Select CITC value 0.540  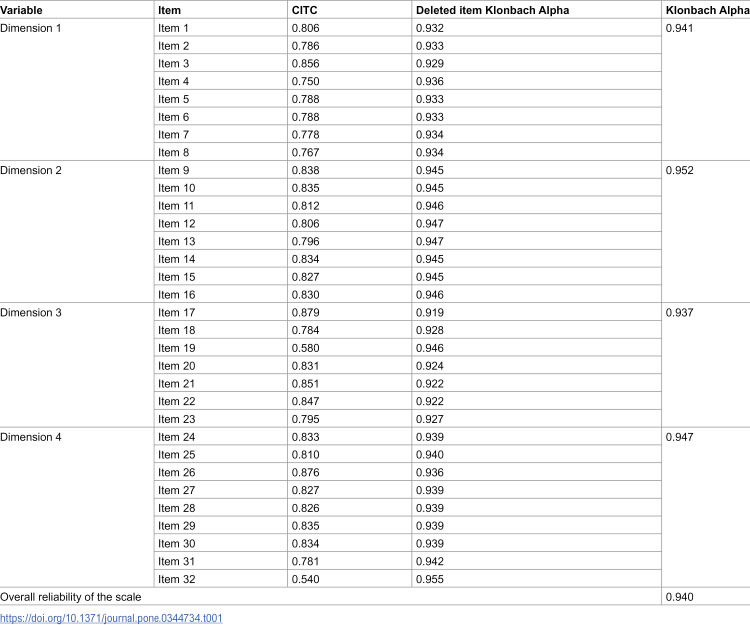[x=305, y=579]
